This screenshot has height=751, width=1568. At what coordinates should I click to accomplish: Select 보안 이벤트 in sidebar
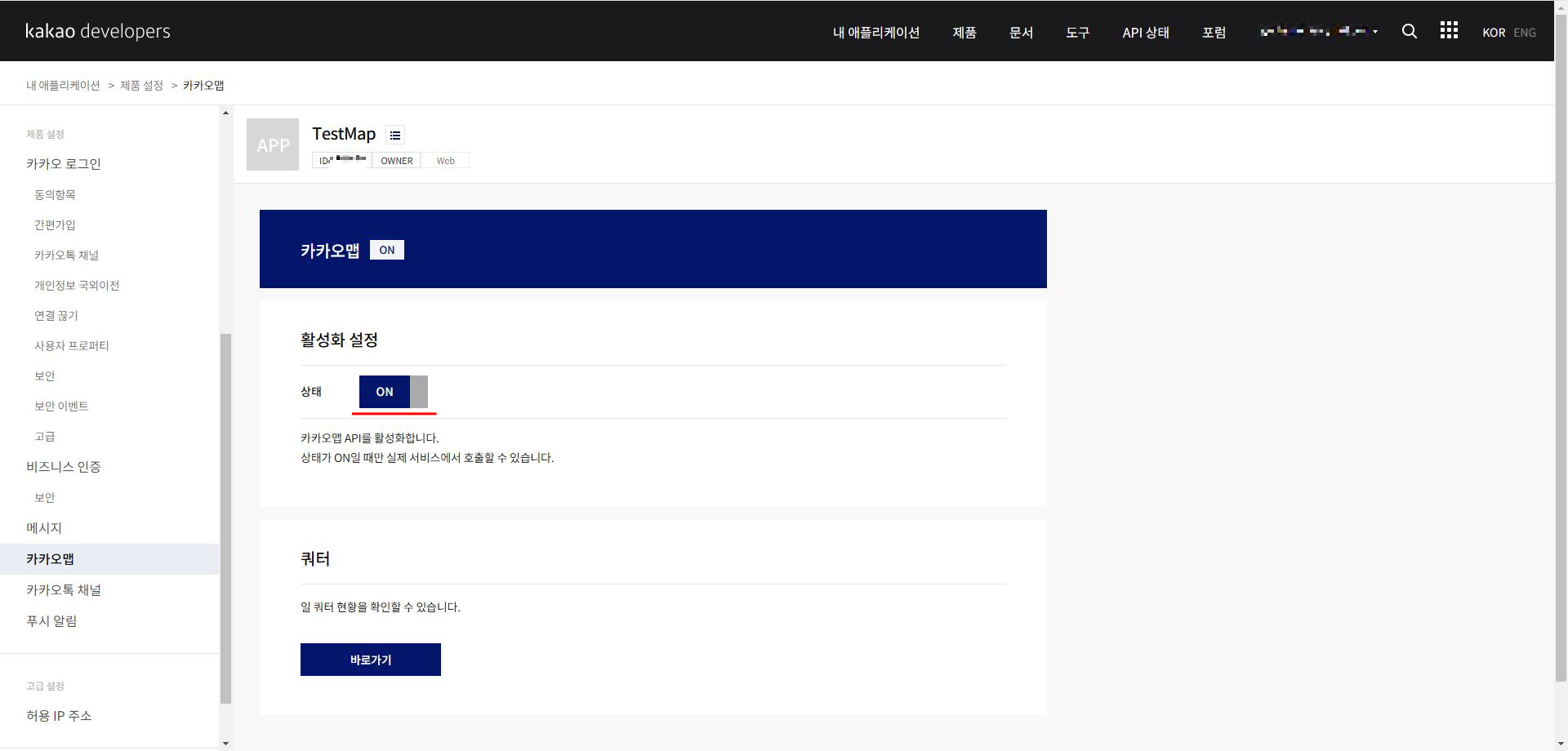[61, 406]
